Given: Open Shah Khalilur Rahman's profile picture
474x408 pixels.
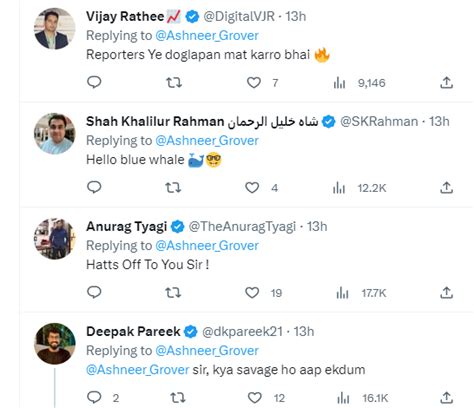Looking at the screenshot, I should [55, 133].
